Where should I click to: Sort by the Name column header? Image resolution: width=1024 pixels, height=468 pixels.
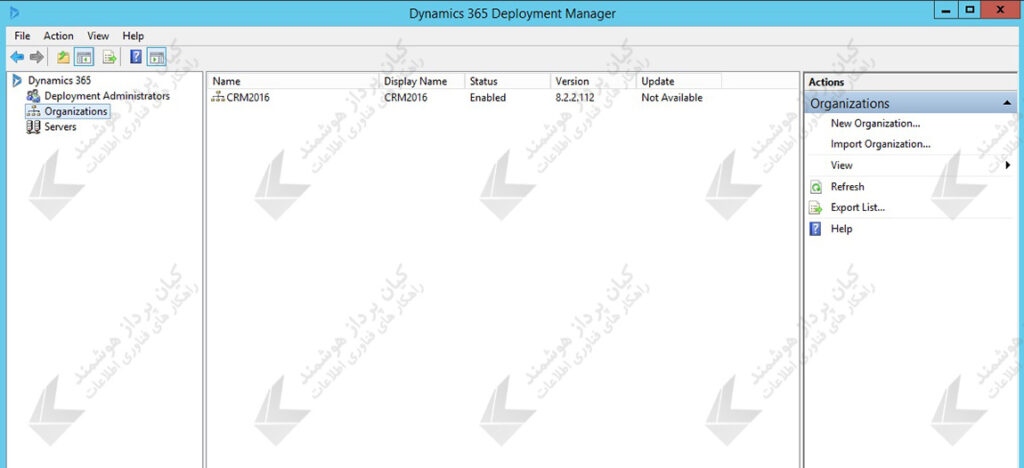coord(294,82)
